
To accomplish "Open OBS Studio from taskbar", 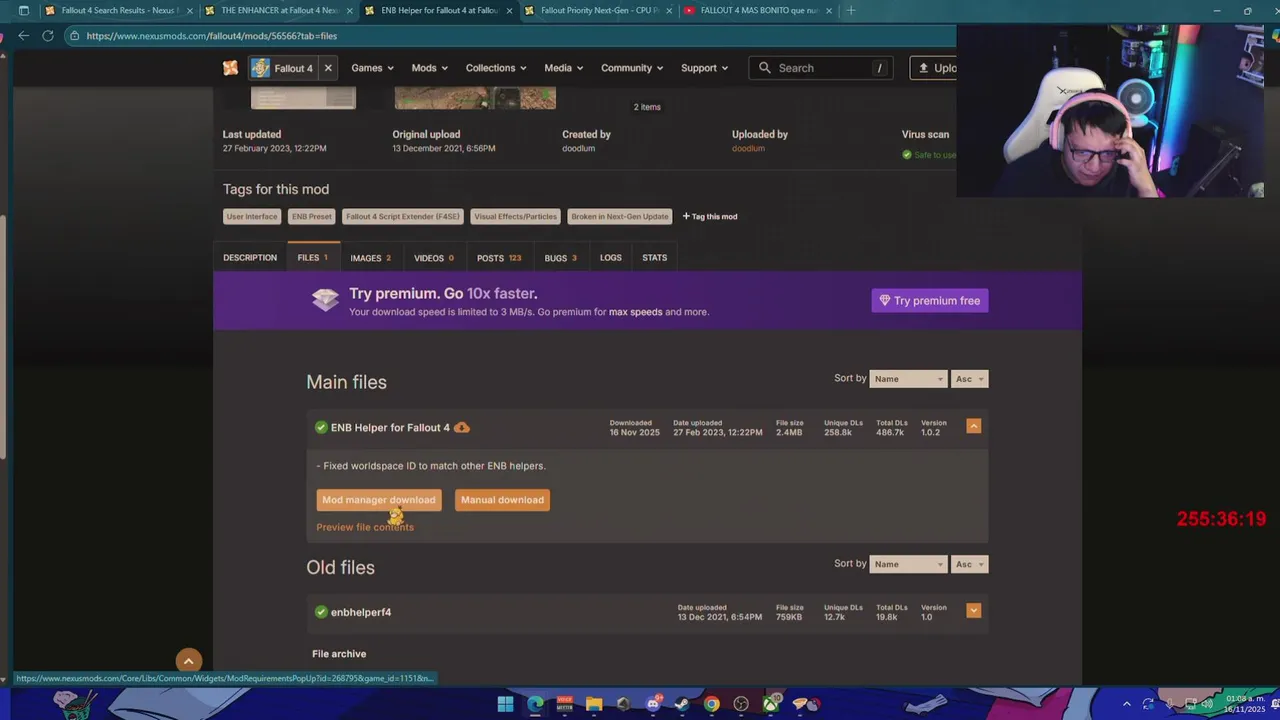I will point(741,704).
